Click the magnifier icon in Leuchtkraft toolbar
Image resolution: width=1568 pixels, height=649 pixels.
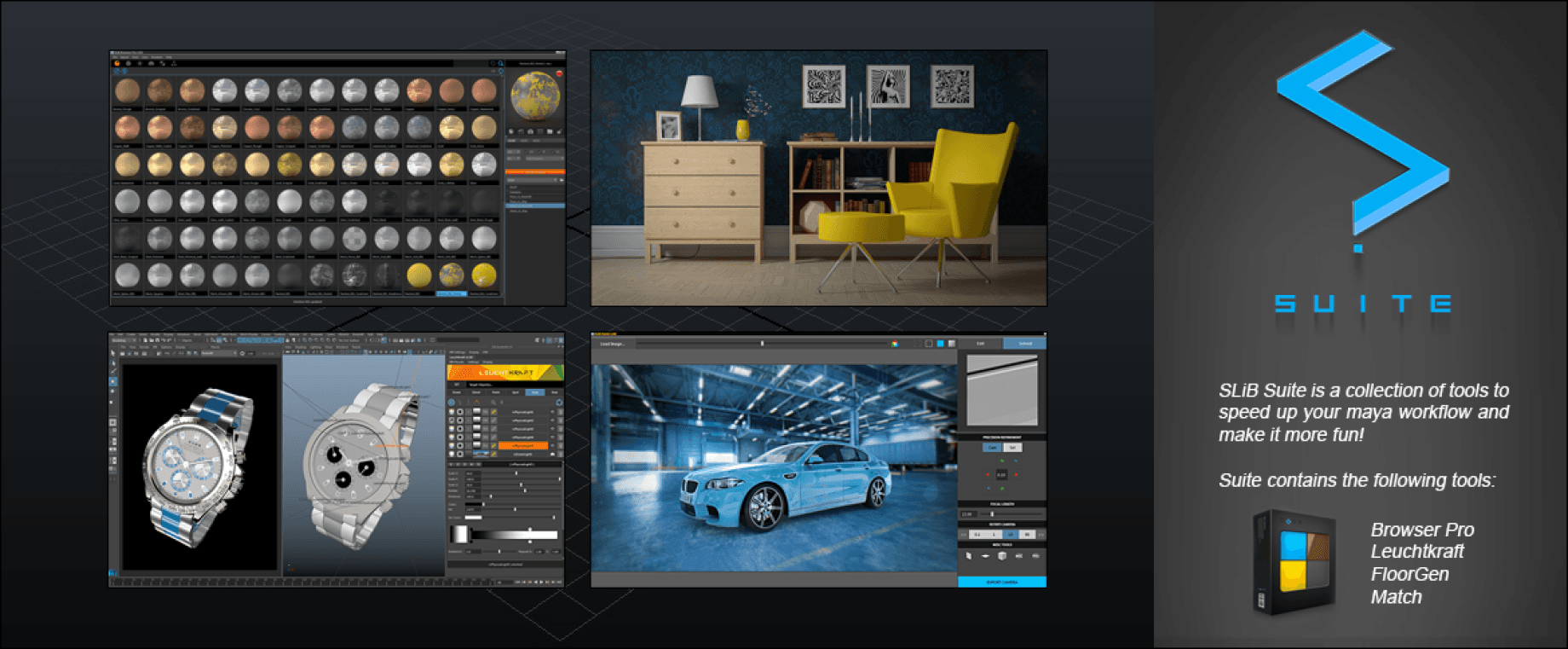coord(493,403)
